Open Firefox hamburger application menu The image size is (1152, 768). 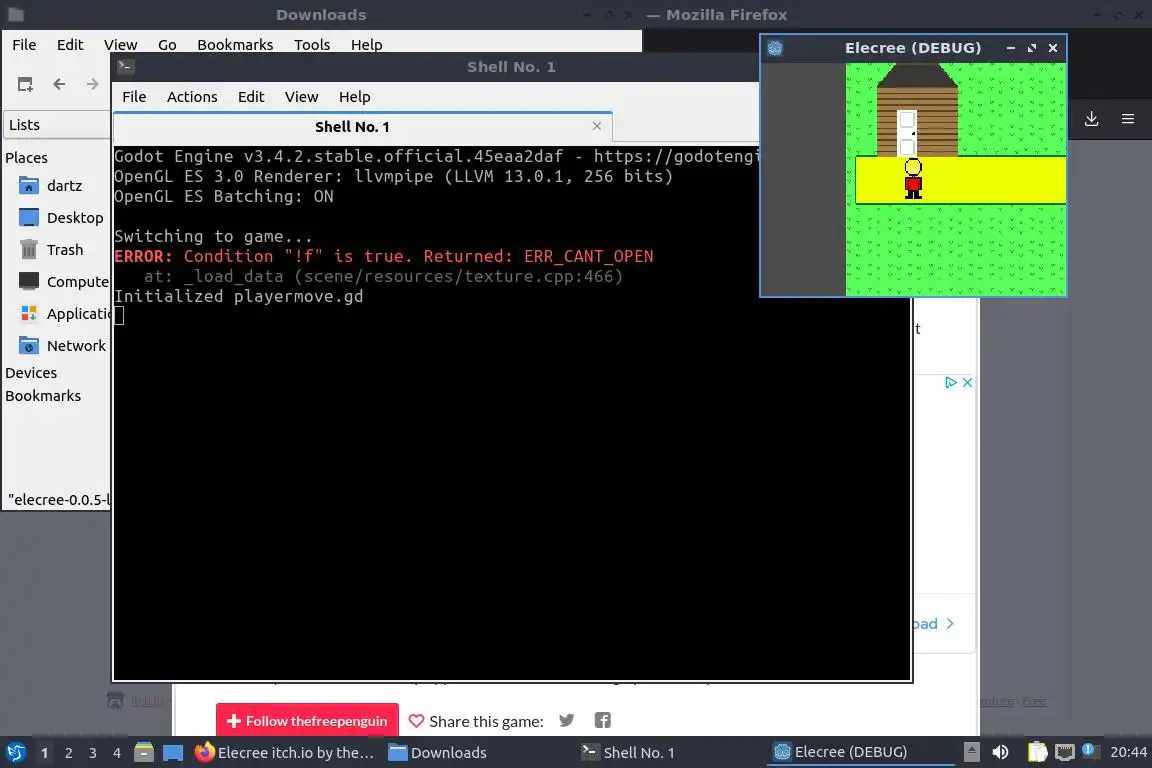[x=1128, y=118]
